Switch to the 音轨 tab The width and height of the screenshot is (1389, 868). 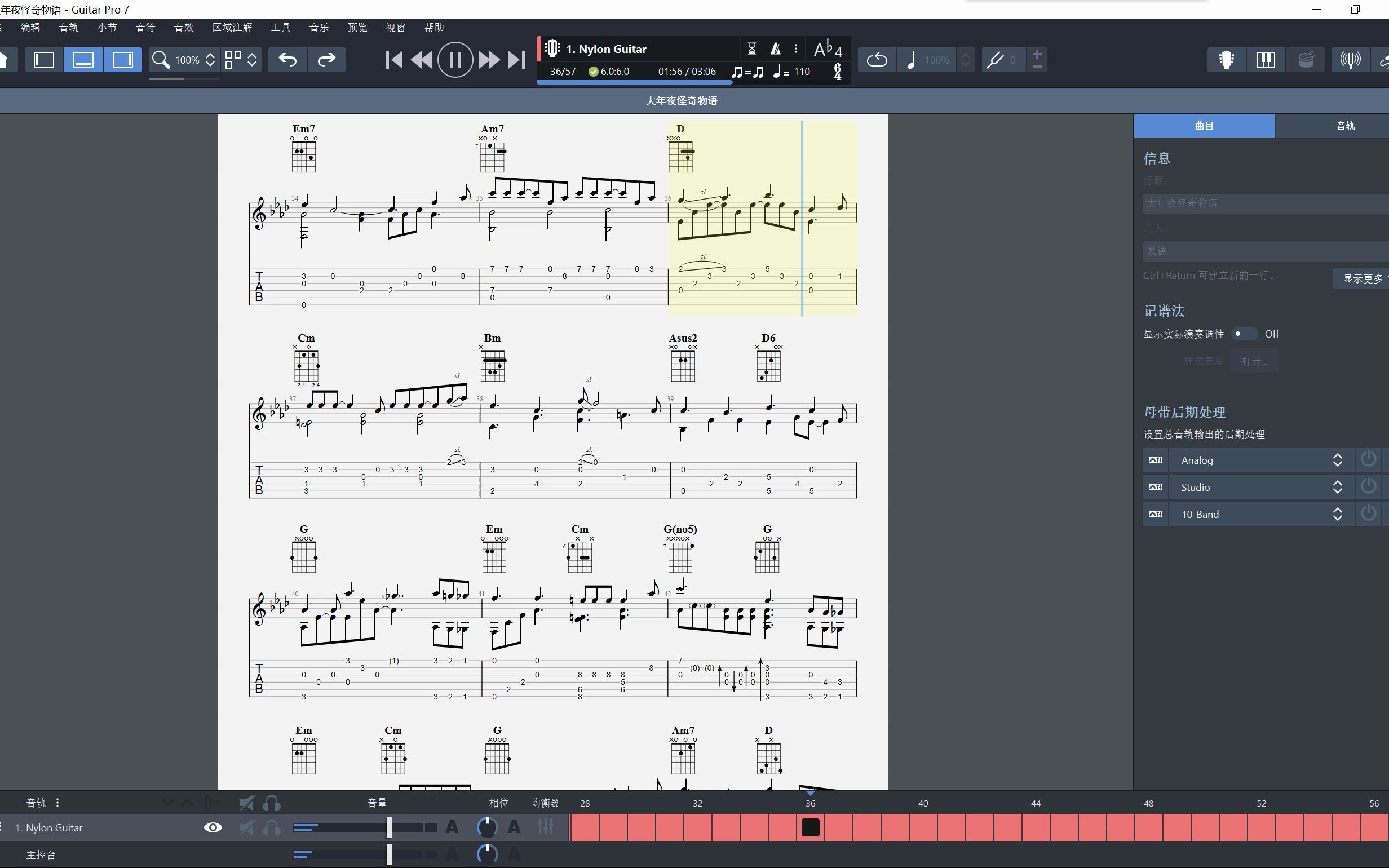tap(1345, 126)
